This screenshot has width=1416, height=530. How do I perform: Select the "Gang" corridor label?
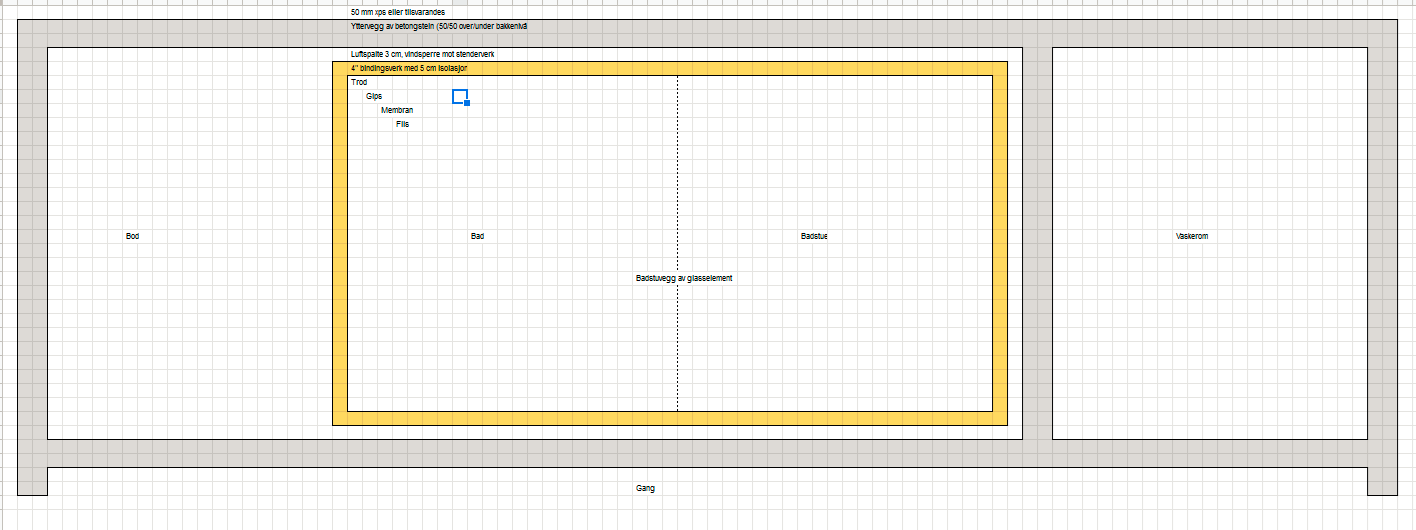pyautogui.click(x=645, y=488)
